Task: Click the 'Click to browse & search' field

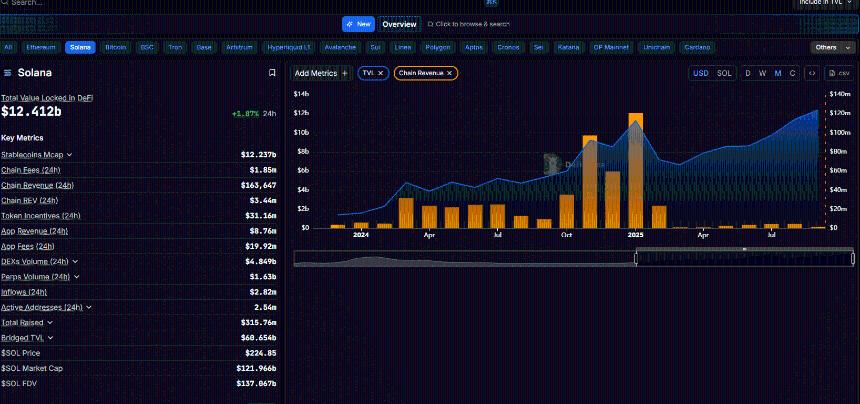Action: (x=468, y=24)
